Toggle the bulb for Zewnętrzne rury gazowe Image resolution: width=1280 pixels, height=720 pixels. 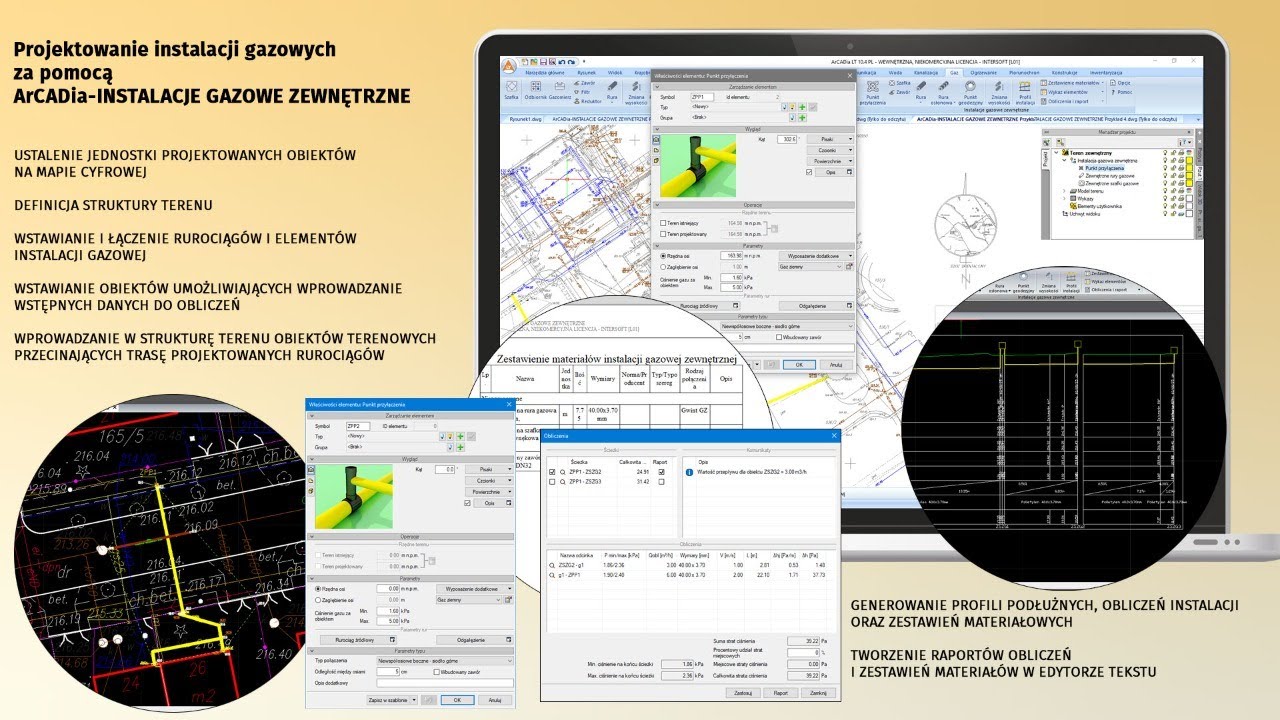coord(1166,176)
